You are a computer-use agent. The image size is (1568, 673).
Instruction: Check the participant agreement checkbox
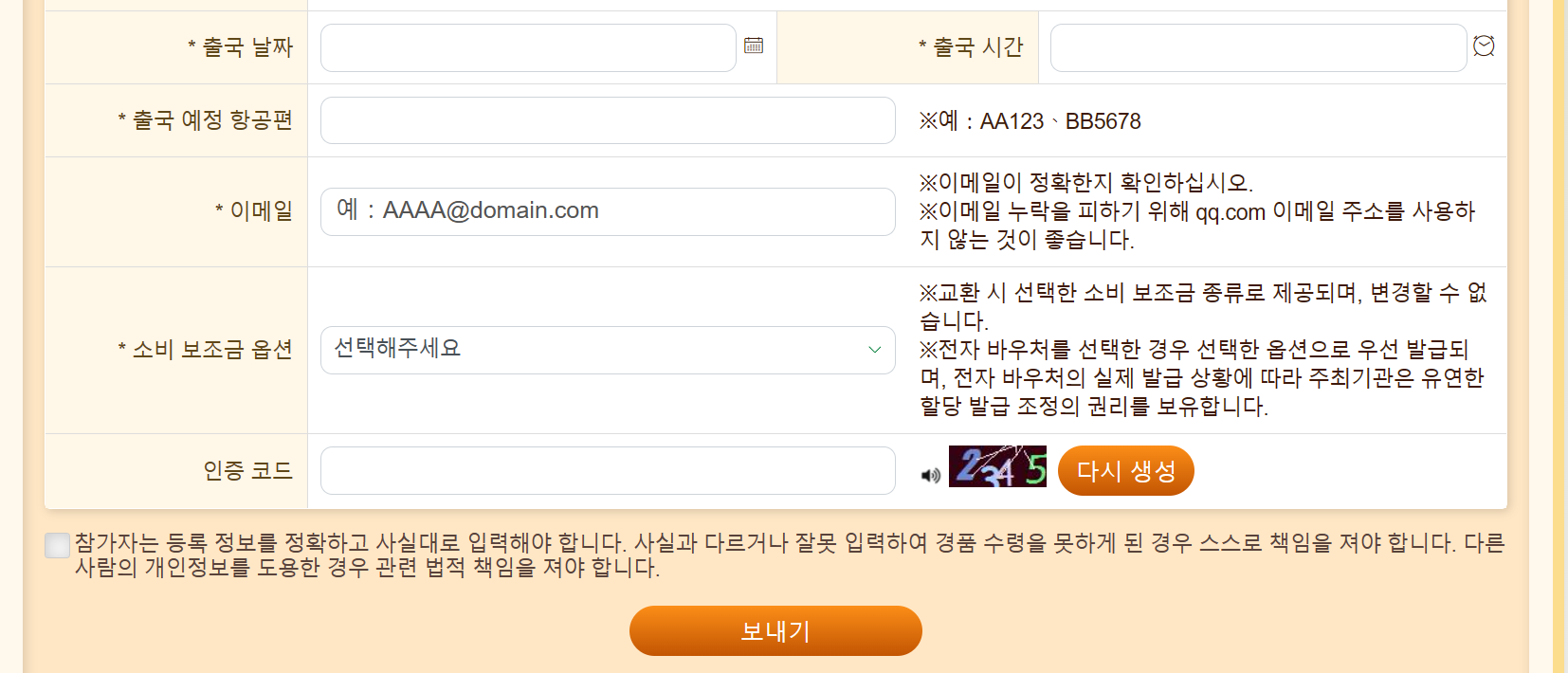[x=58, y=545]
